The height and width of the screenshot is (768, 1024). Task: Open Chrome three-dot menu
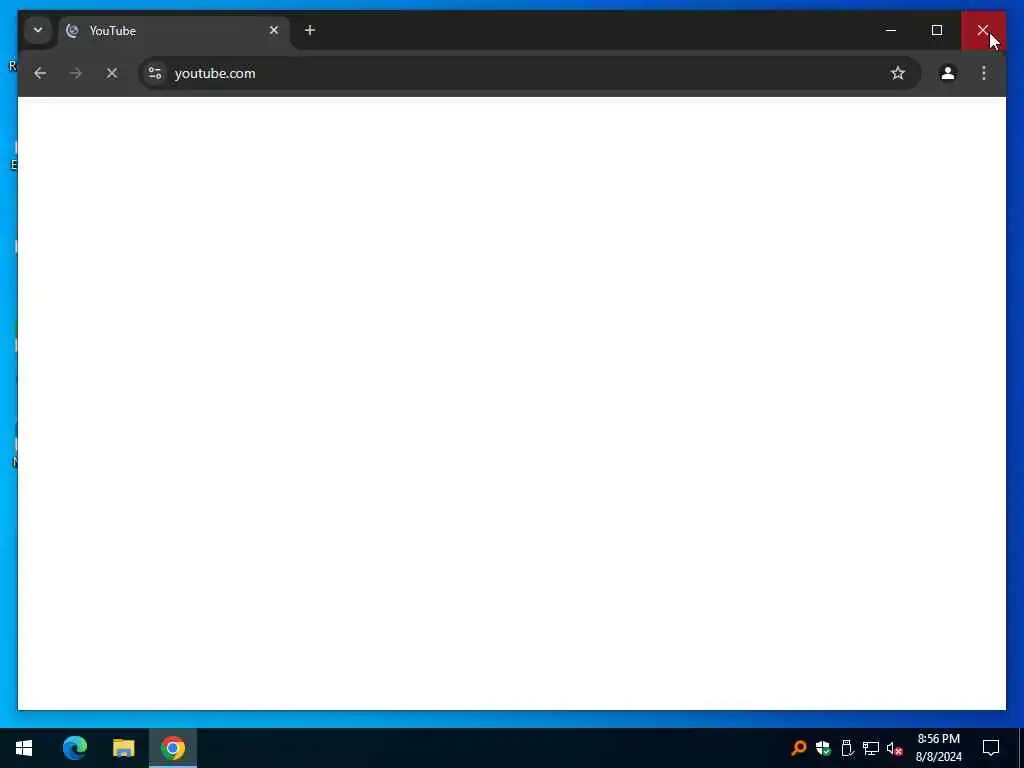point(984,73)
